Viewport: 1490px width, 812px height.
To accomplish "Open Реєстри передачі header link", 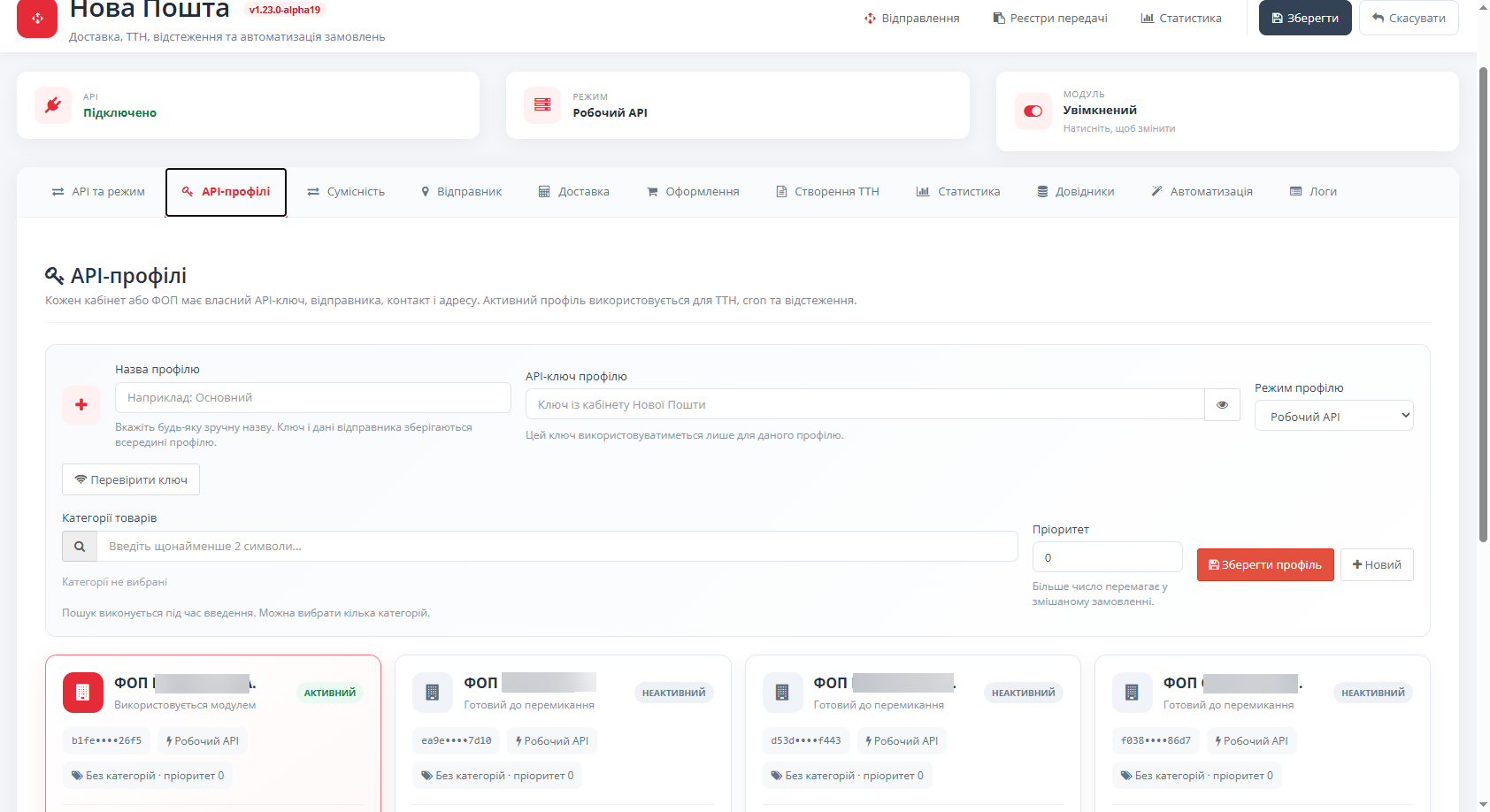I will [x=1050, y=18].
